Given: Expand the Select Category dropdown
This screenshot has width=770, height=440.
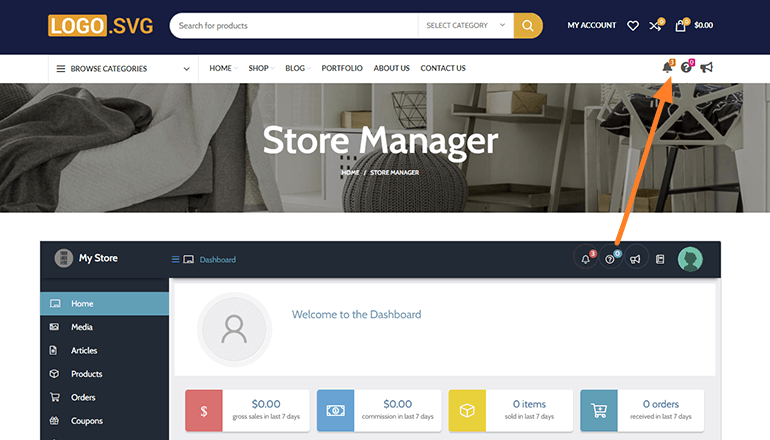Looking at the screenshot, I should point(465,25).
